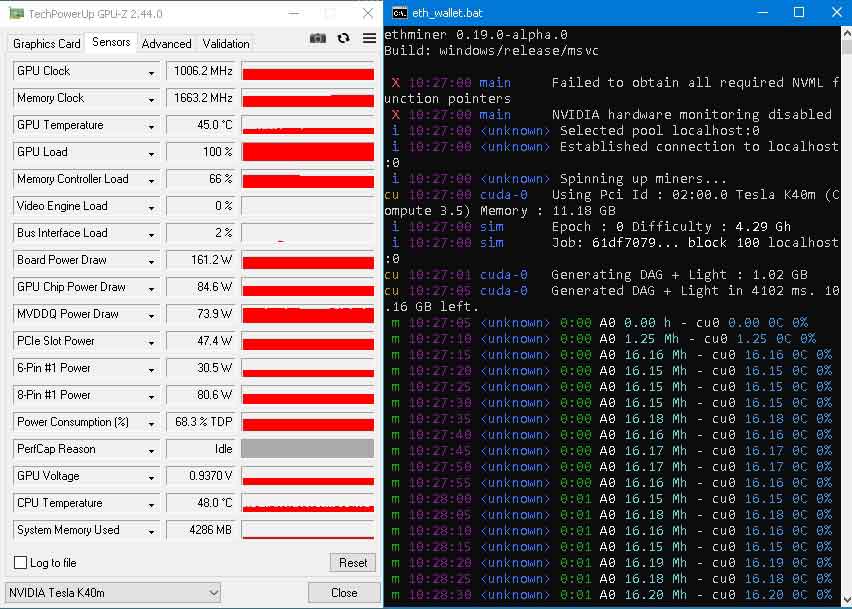
Task: Open the GPU-Z hamburger menu
Action: [x=369, y=38]
